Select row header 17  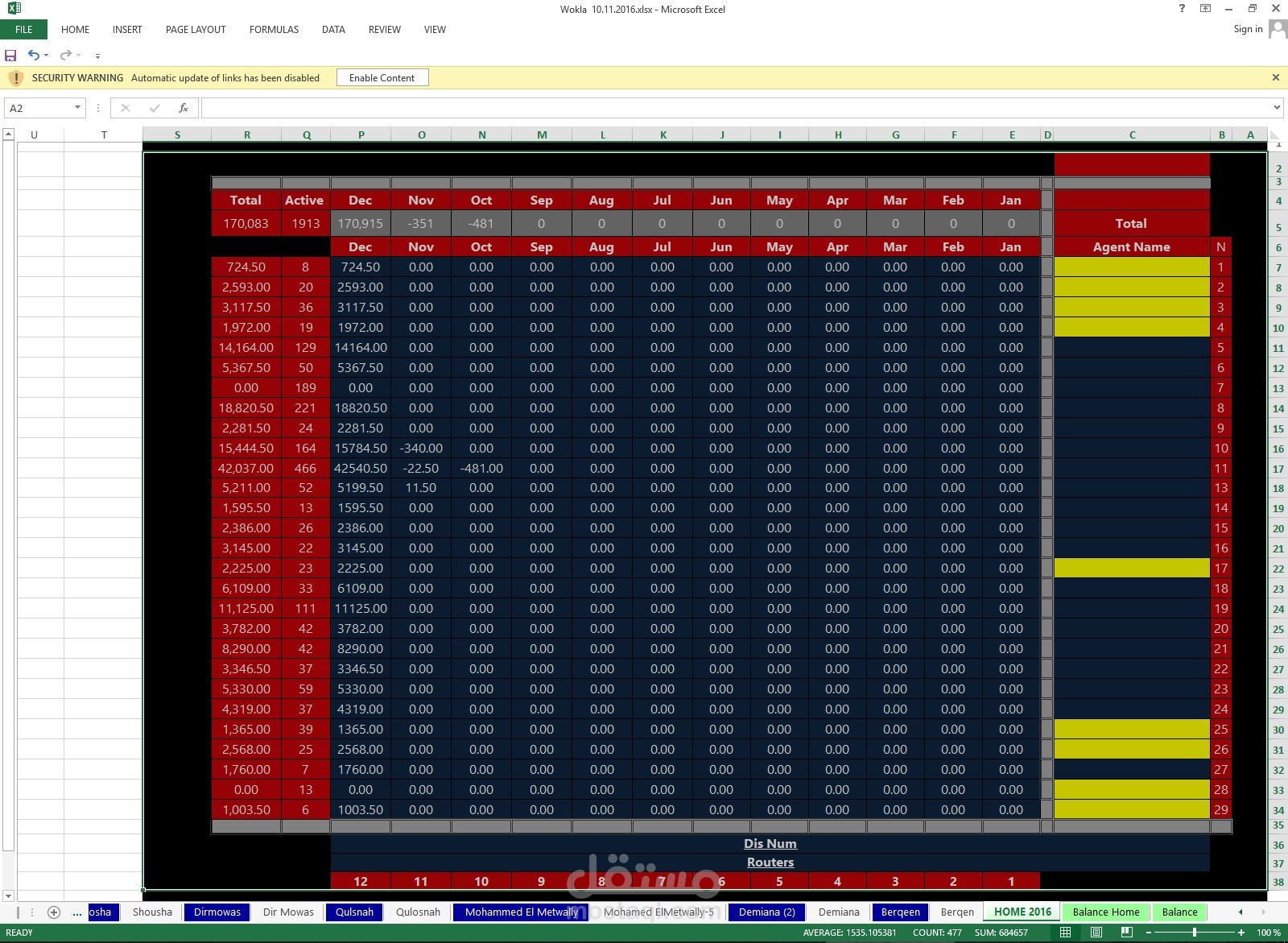click(x=1278, y=469)
